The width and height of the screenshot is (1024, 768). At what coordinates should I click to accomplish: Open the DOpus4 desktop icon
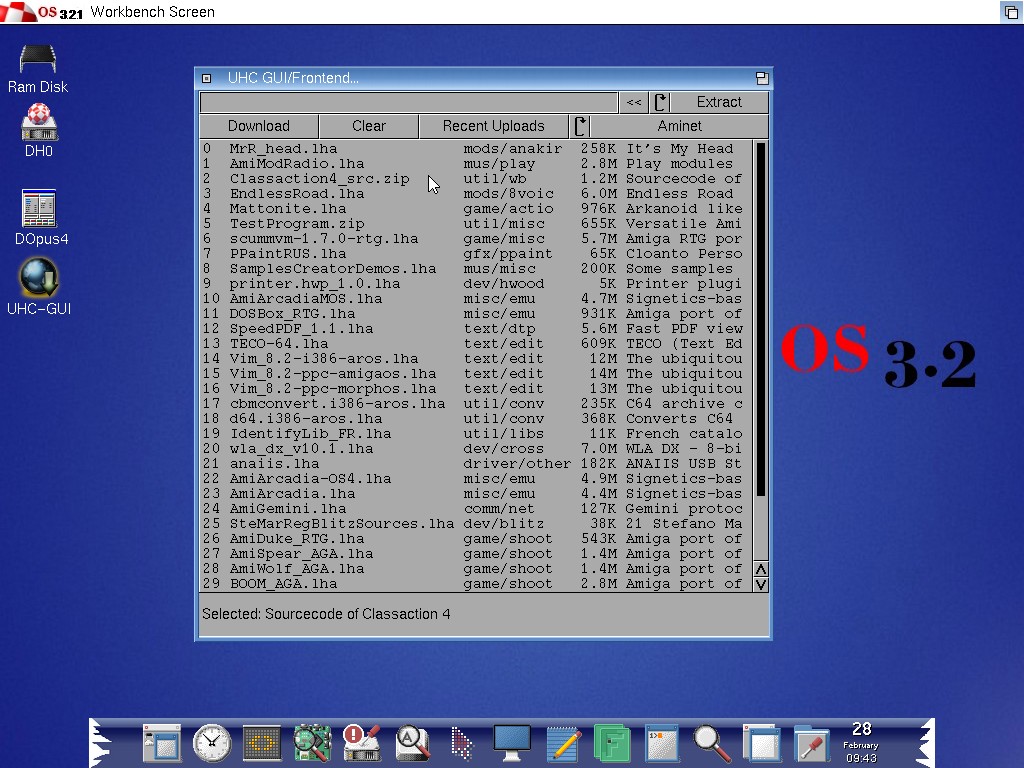tap(40, 211)
